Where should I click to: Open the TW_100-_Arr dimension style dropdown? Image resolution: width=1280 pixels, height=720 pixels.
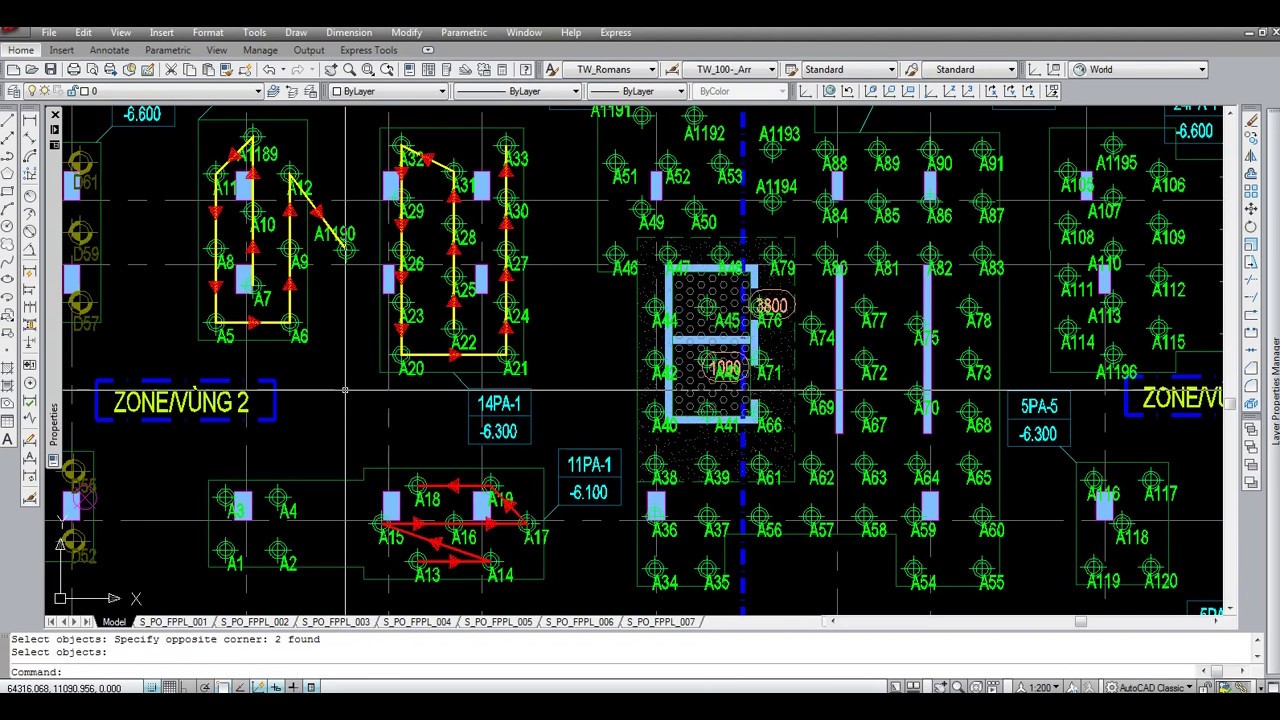tap(771, 69)
